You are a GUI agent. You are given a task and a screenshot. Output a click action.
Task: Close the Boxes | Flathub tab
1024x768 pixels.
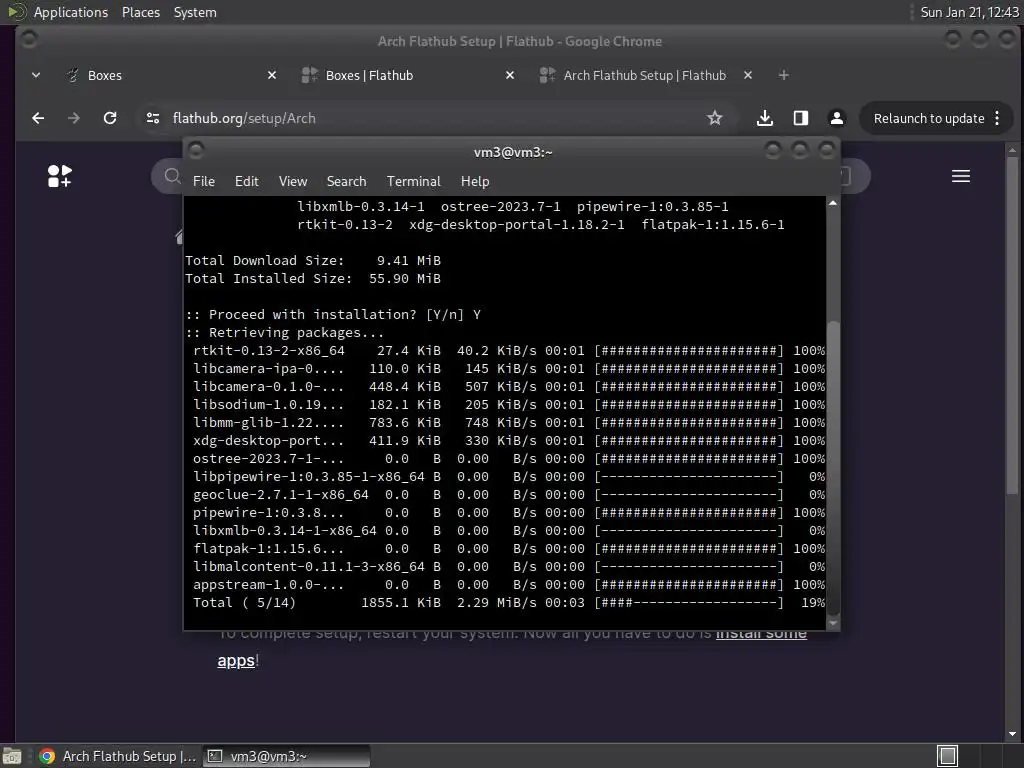coord(510,76)
